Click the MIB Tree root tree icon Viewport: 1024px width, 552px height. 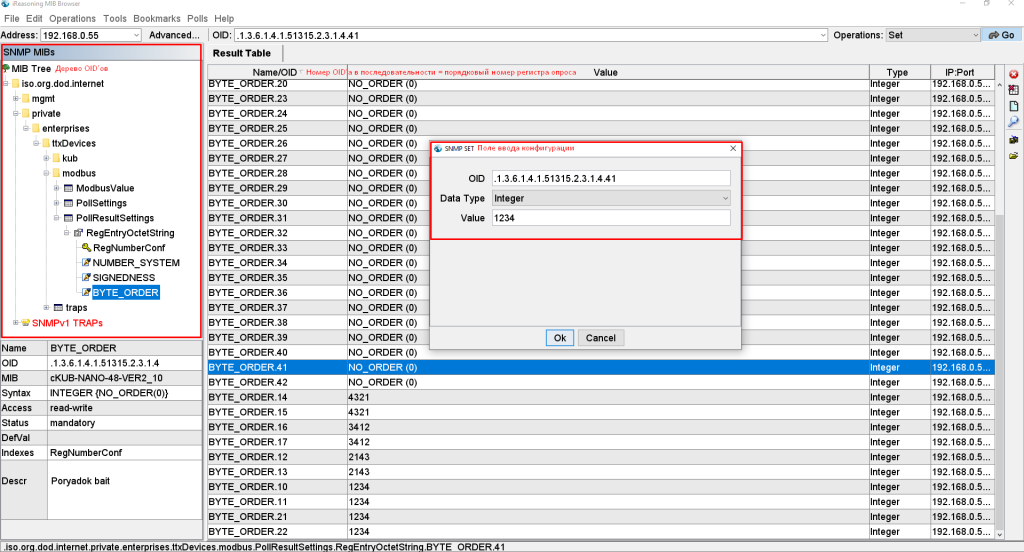(6, 69)
